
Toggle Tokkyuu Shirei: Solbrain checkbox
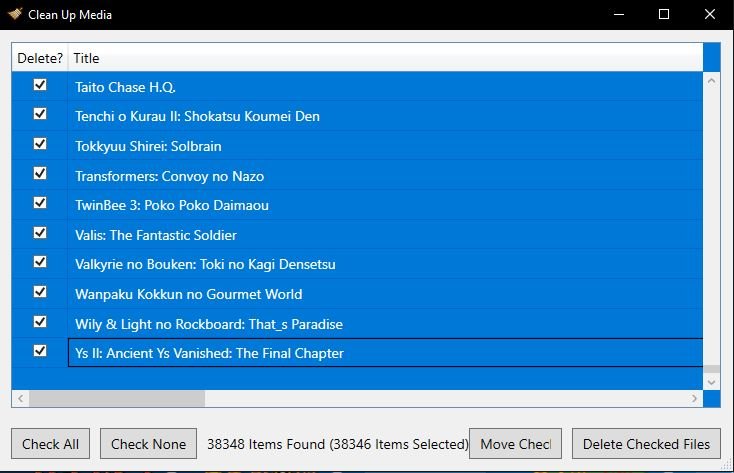point(40,144)
